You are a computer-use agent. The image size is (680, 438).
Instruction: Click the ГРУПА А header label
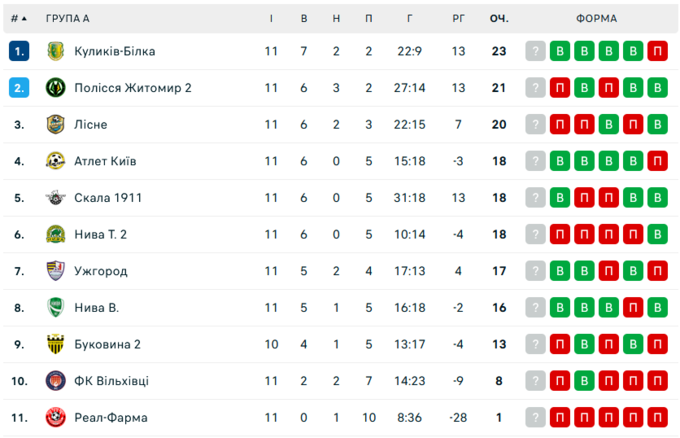point(67,18)
